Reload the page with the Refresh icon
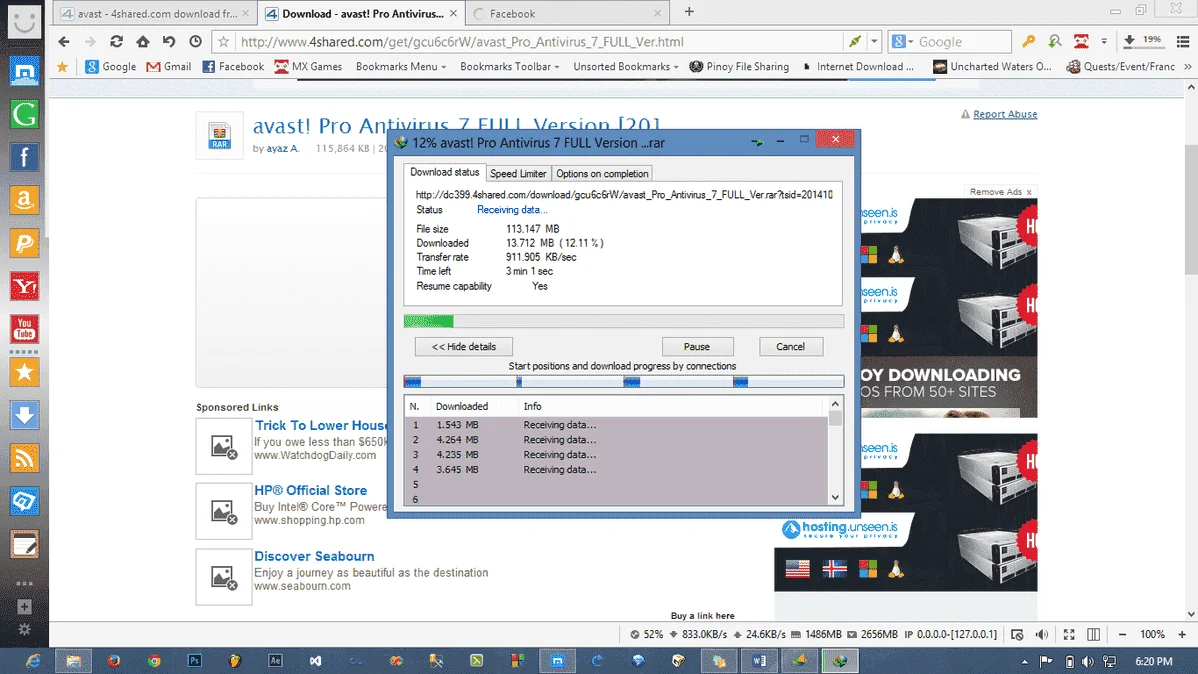Screen dimensions: 1198x674 coord(116,42)
